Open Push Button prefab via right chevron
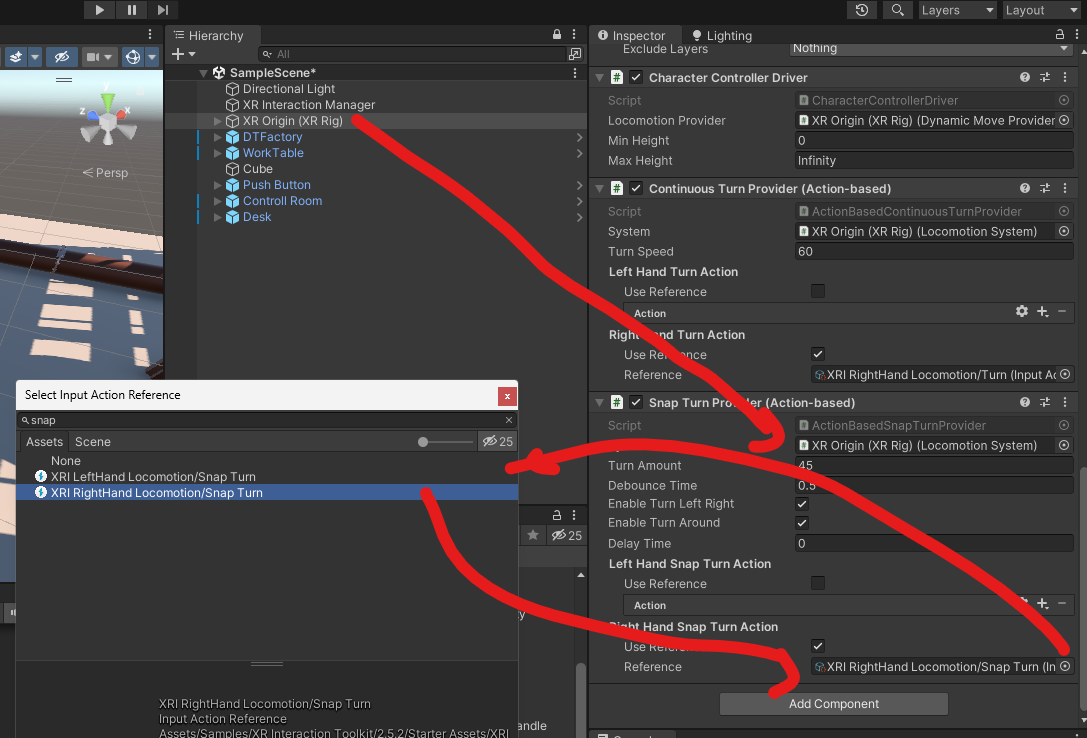 point(579,185)
